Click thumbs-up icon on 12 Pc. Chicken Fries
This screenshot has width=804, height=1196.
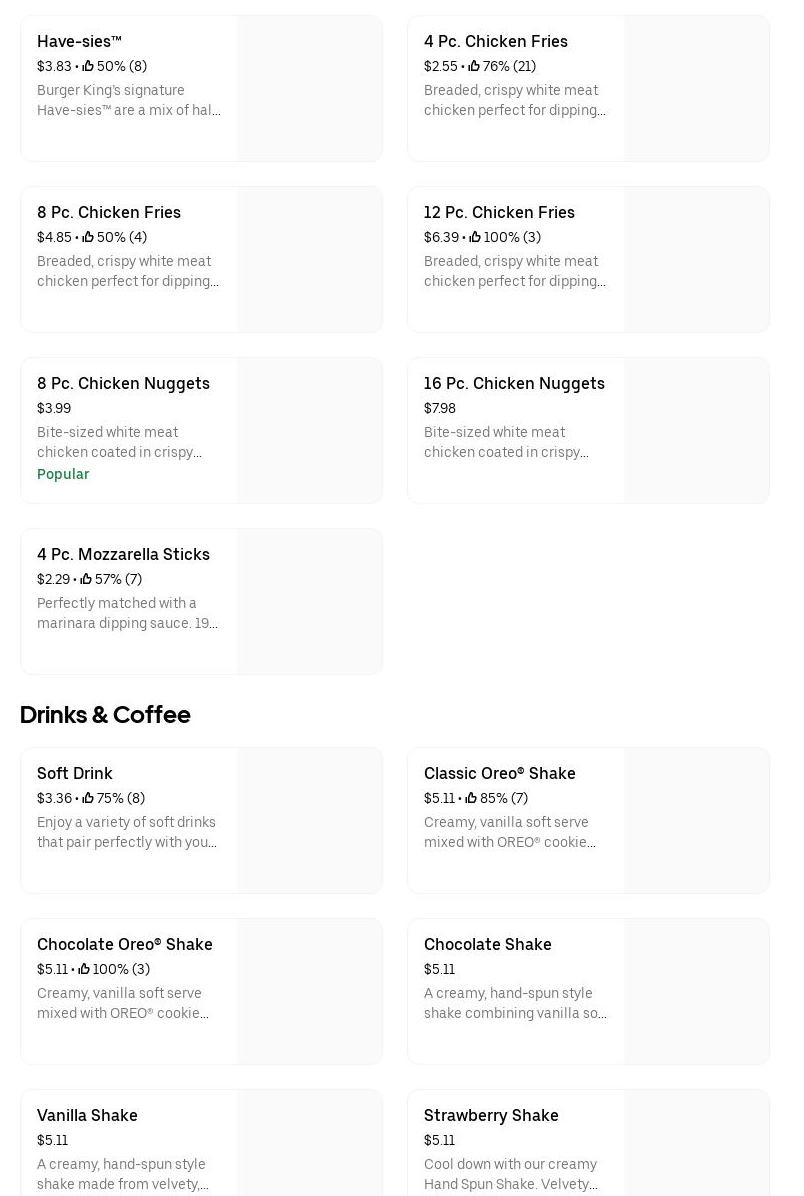[x=475, y=237]
